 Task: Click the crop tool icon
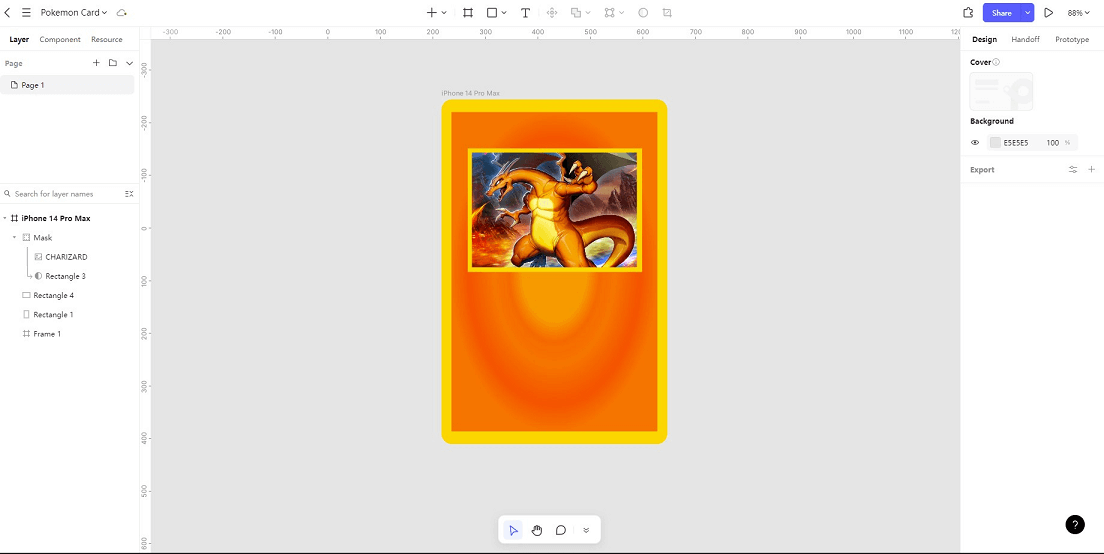point(667,13)
